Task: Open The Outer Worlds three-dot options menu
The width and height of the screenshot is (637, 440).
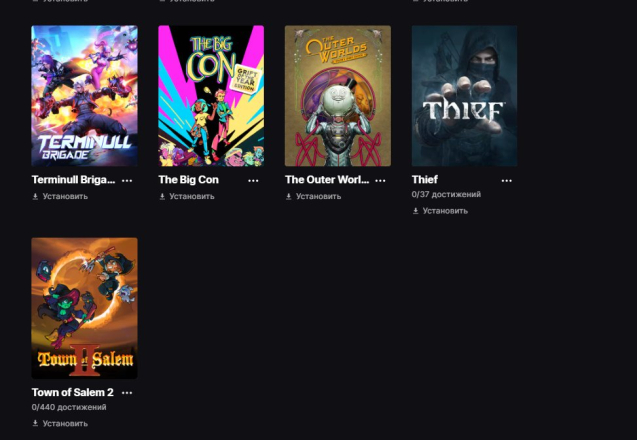Action: pos(380,180)
